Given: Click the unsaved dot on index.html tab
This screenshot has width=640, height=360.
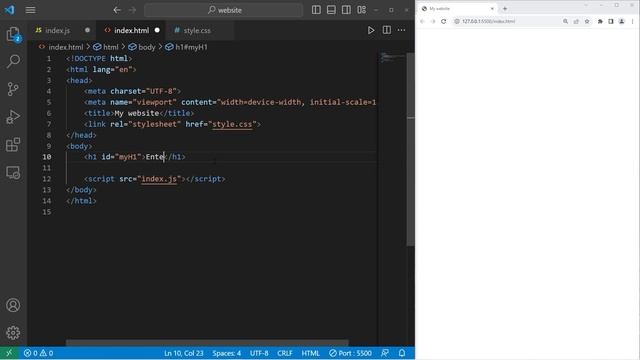Looking at the screenshot, I should point(157,30).
